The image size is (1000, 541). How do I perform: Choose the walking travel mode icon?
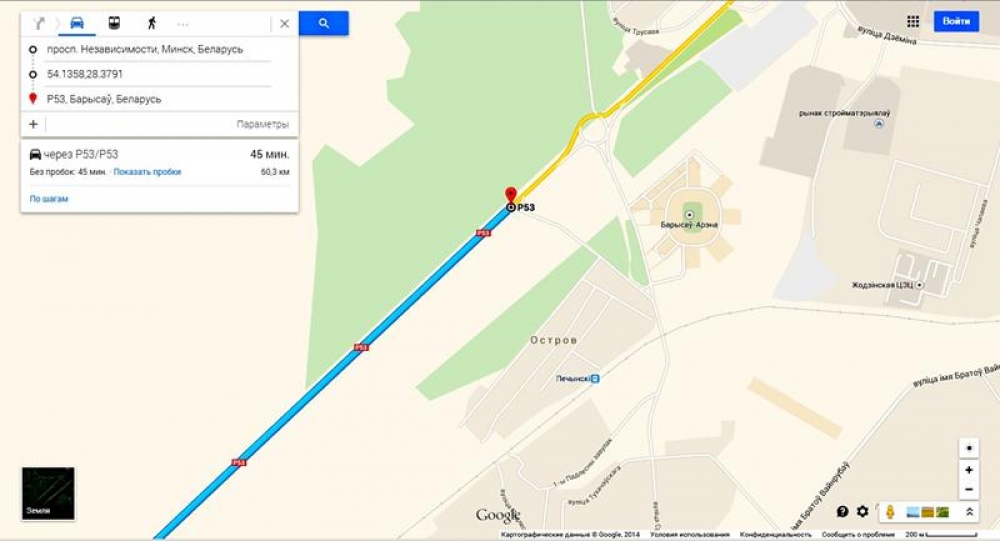(x=152, y=24)
